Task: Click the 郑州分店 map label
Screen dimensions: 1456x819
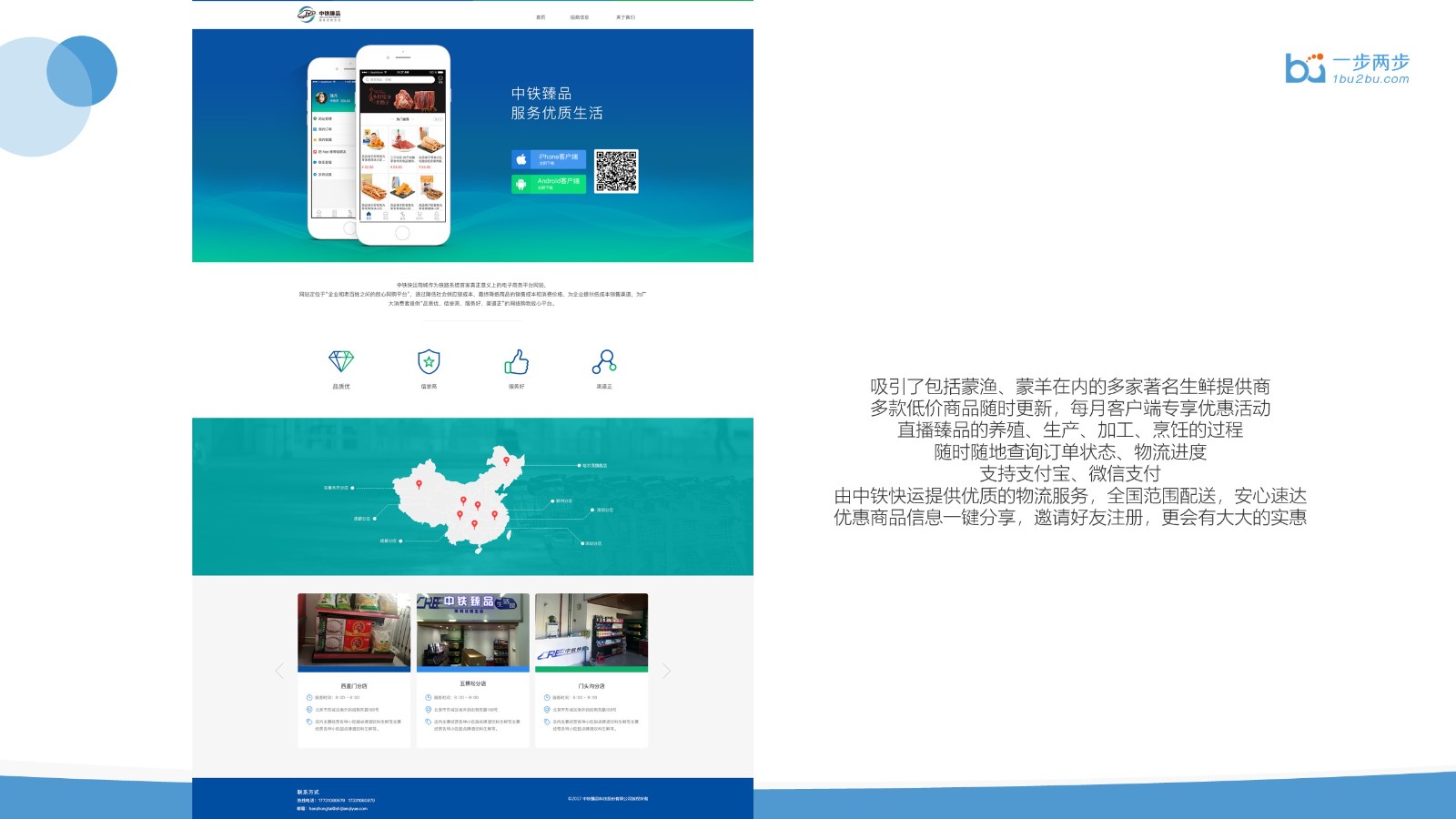Action: click(x=564, y=500)
